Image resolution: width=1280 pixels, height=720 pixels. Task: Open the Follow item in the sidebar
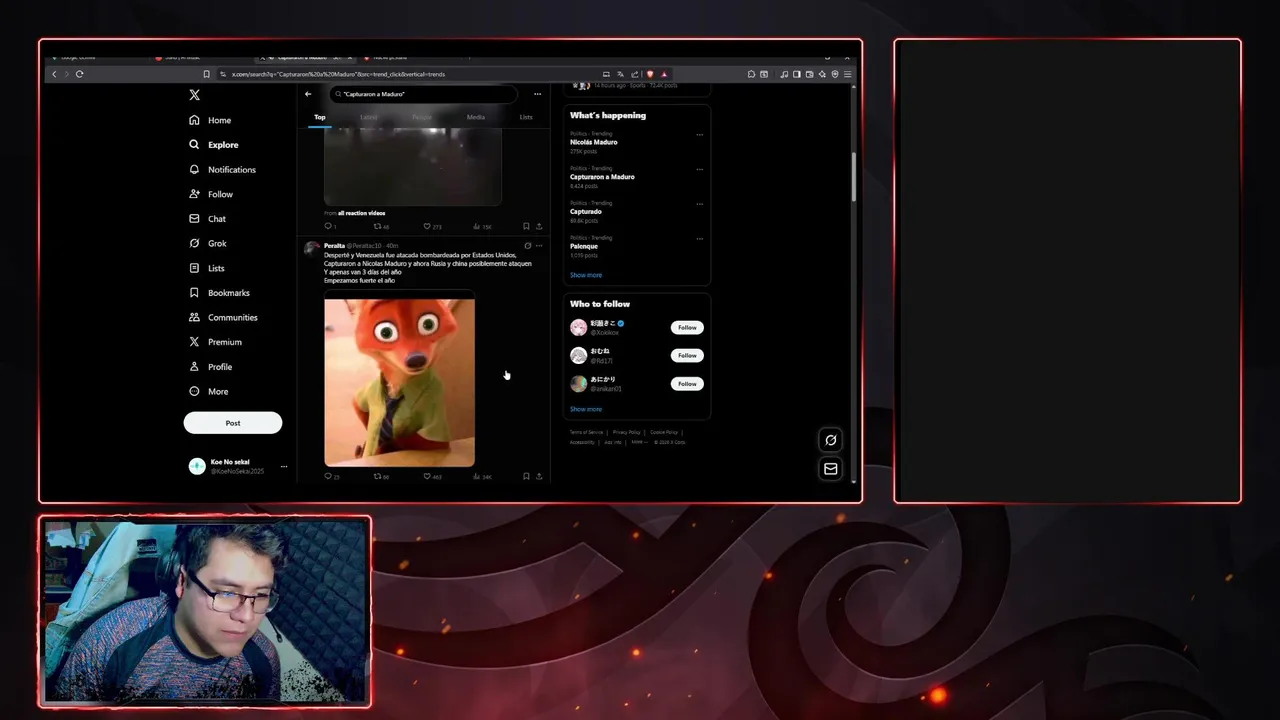coord(211,194)
